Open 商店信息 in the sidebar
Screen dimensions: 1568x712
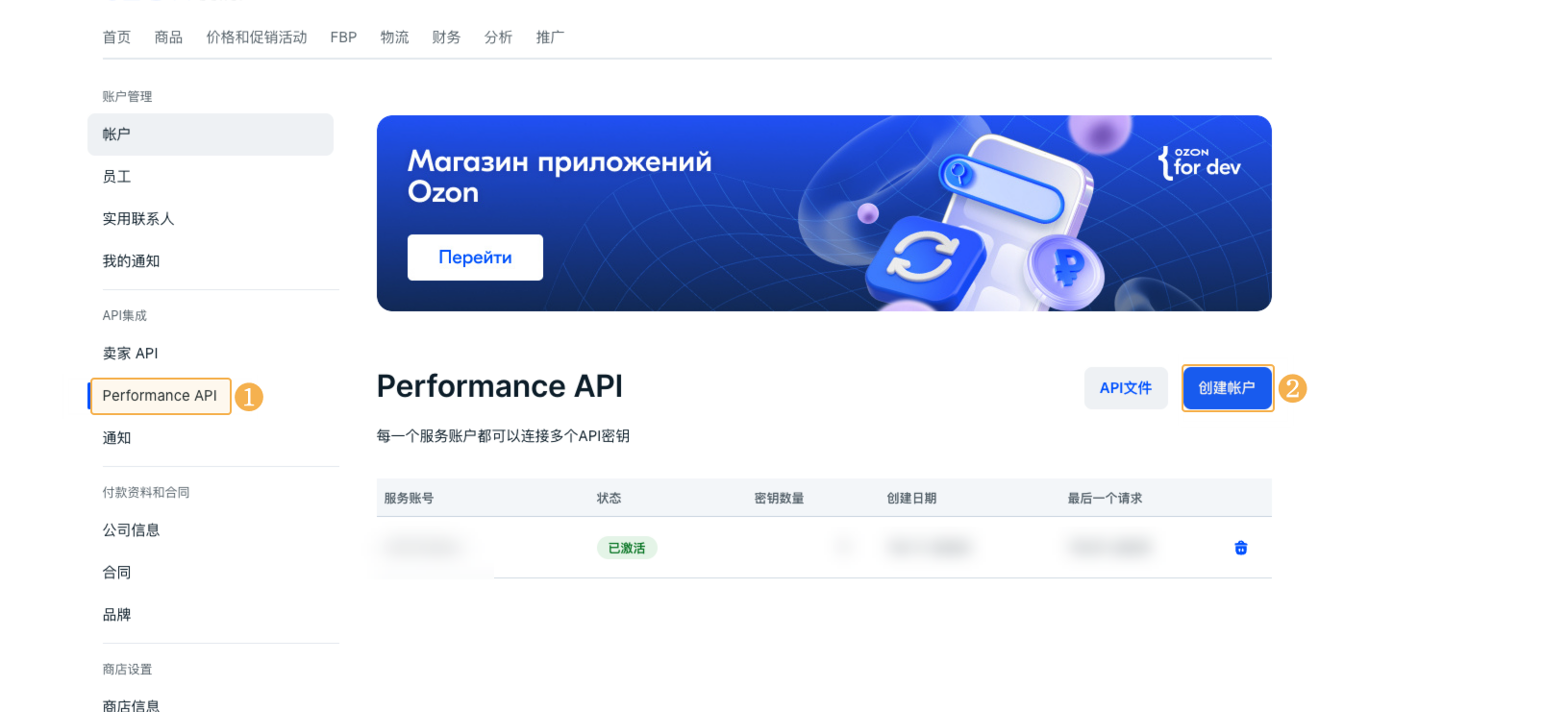[131, 705]
